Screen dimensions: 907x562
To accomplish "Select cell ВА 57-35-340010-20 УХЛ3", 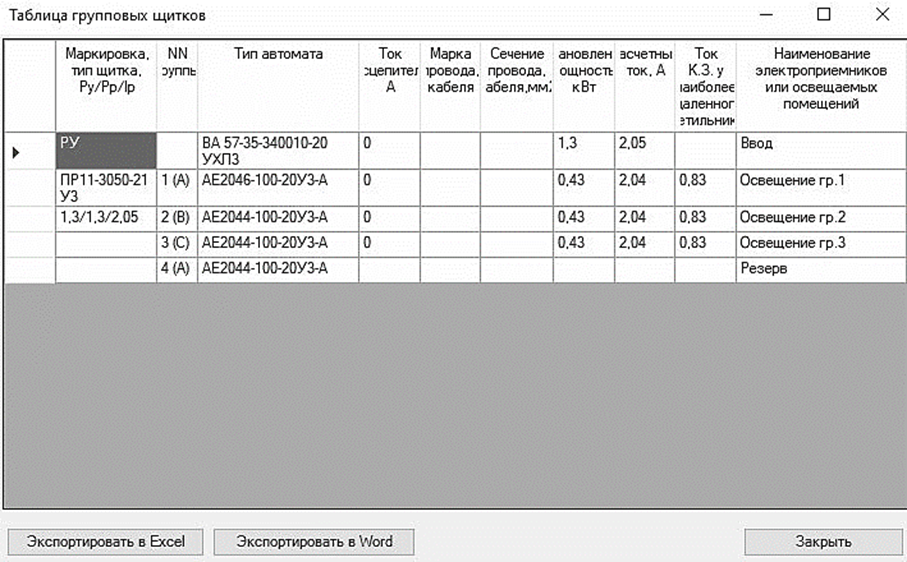I will click(278, 151).
